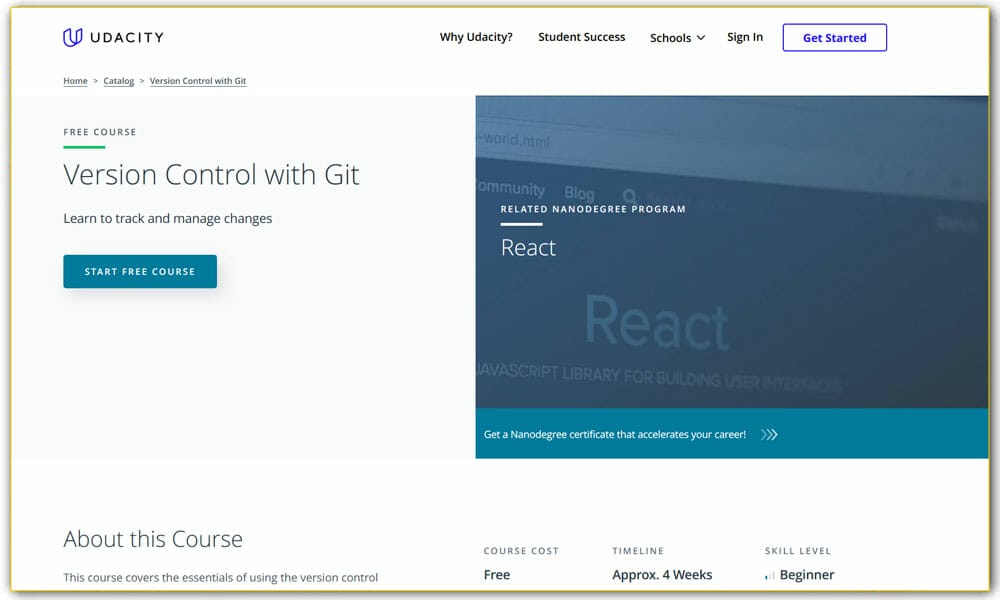Click the Sign In link
The width and height of the screenshot is (1000, 600).
[744, 37]
